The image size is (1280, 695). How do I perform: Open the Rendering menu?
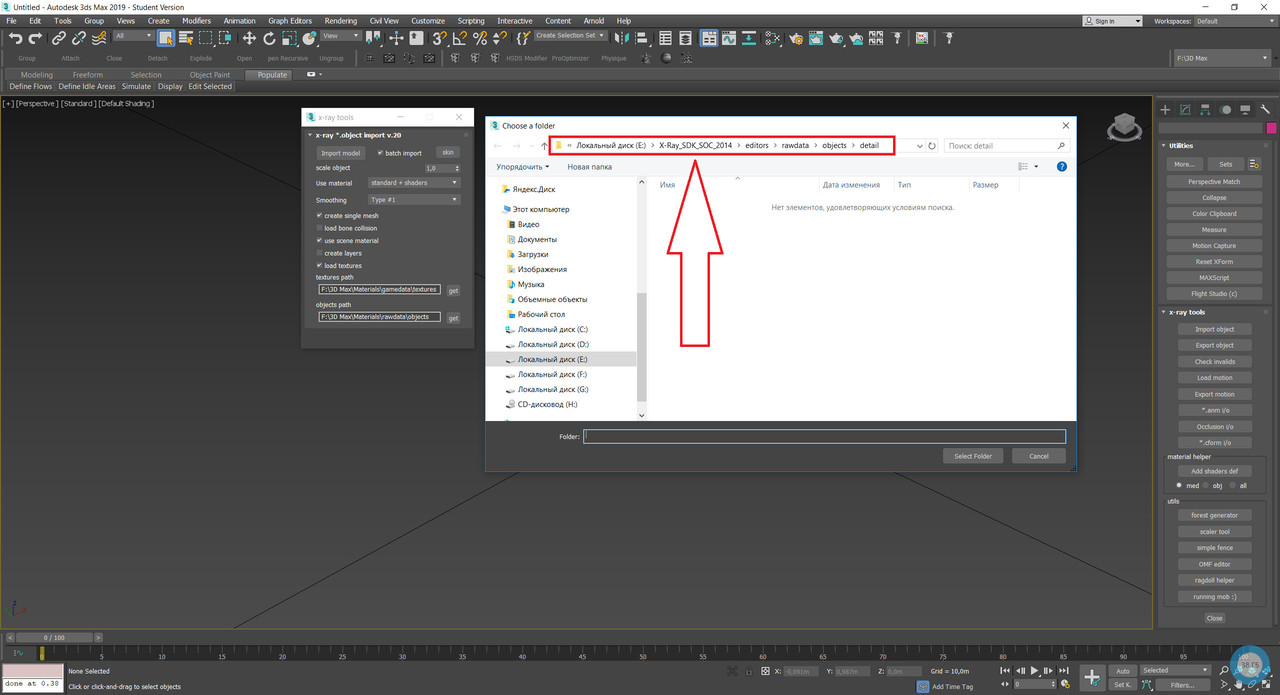point(340,21)
